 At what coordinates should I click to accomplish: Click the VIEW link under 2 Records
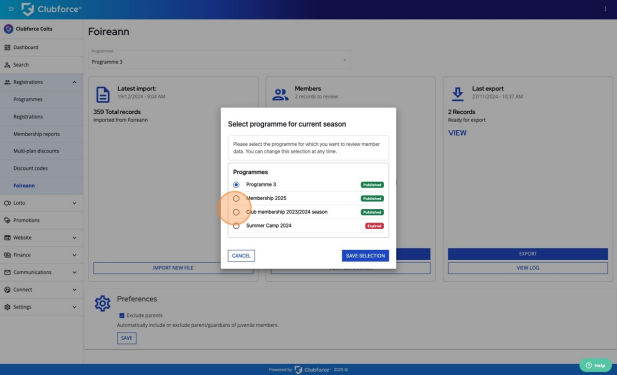click(457, 133)
